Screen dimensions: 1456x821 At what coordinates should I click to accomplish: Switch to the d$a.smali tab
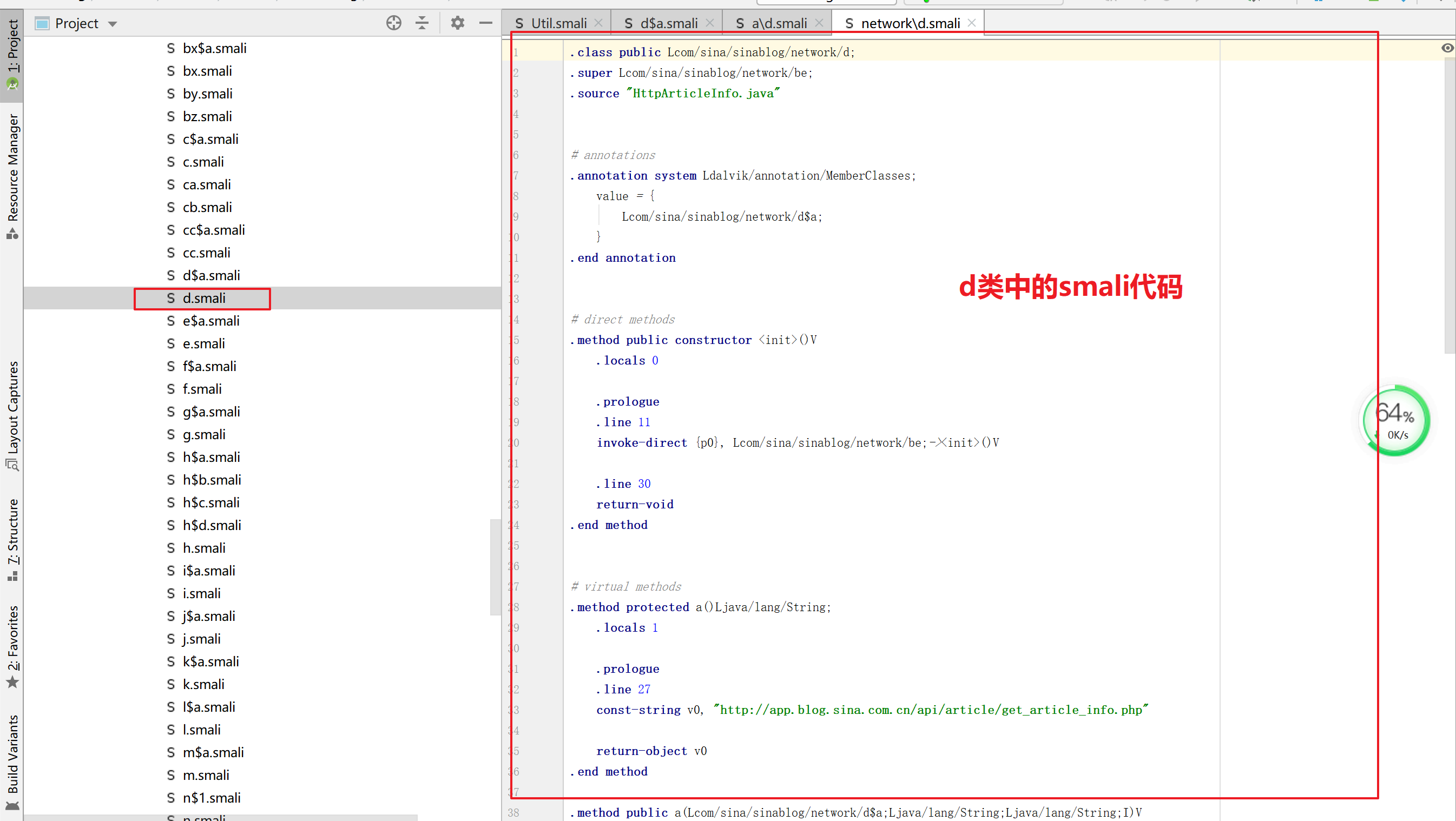[667, 23]
